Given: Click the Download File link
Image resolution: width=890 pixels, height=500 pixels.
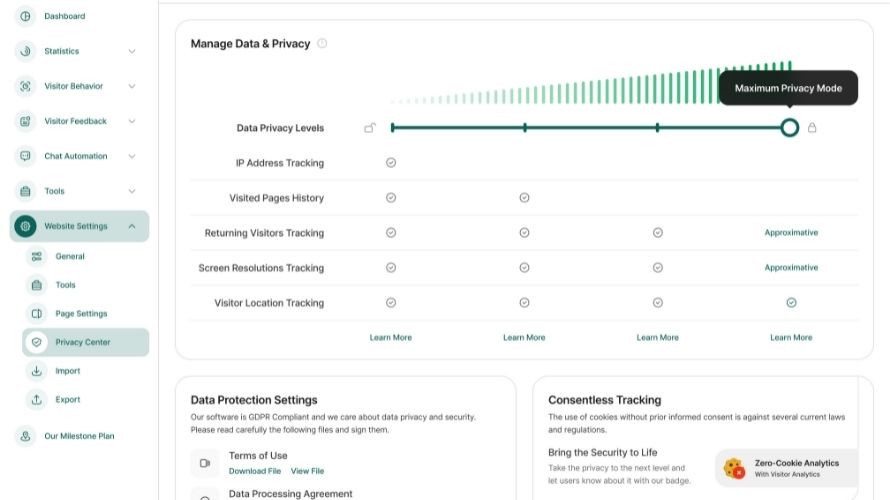Looking at the screenshot, I should coord(255,471).
